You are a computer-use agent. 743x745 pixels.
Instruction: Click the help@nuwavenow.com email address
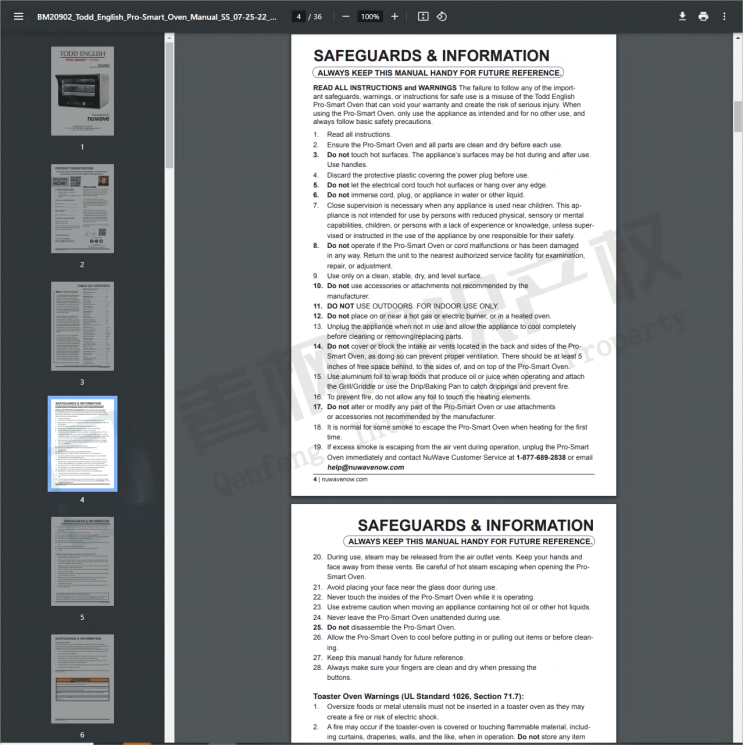pos(365,468)
